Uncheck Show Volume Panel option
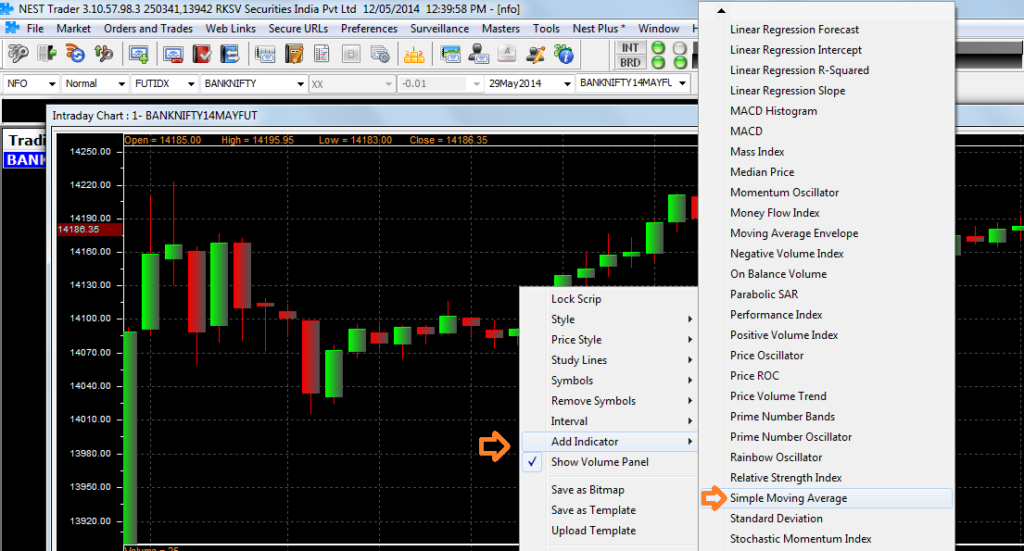1024x551 pixels. tap(598, 462)
